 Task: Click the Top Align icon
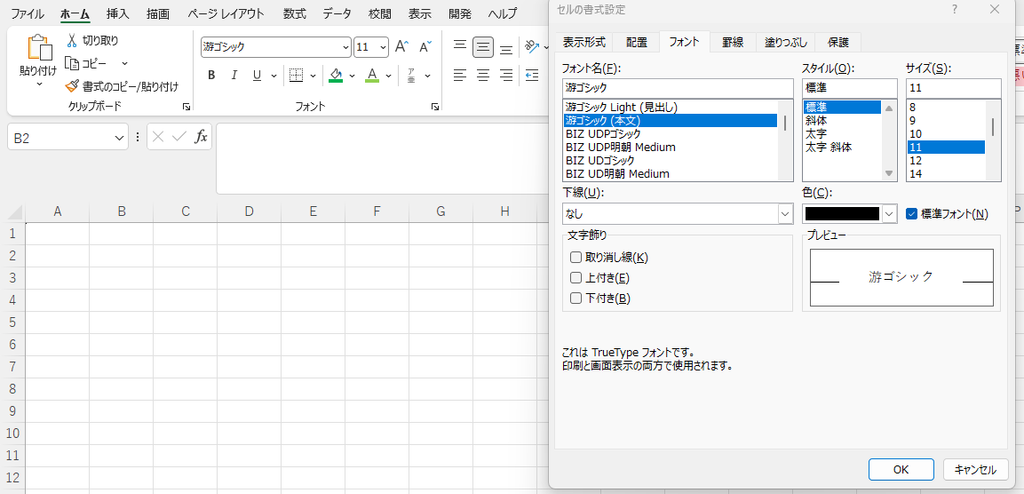click(460, 46)
